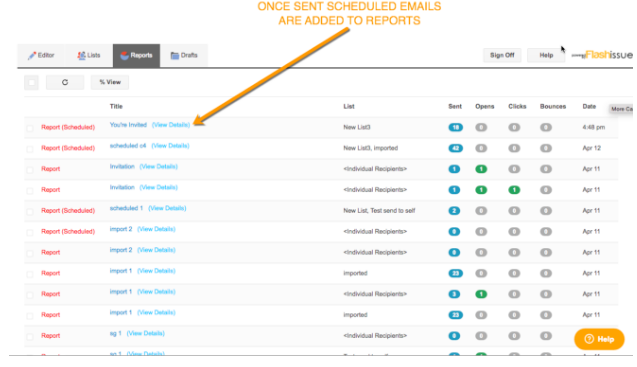Click the Reports tab pie chart icon

pyautogui.click(x=125, y=55)
